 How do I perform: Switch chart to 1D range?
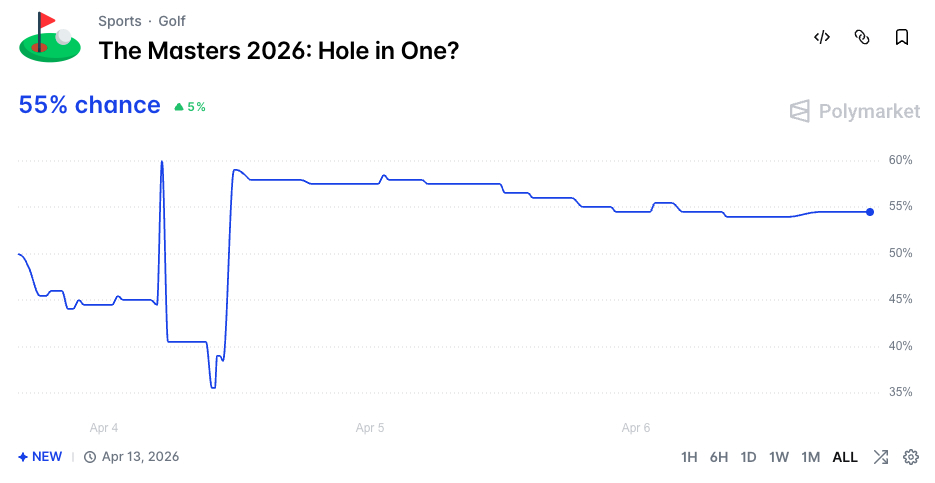(748, 457)
